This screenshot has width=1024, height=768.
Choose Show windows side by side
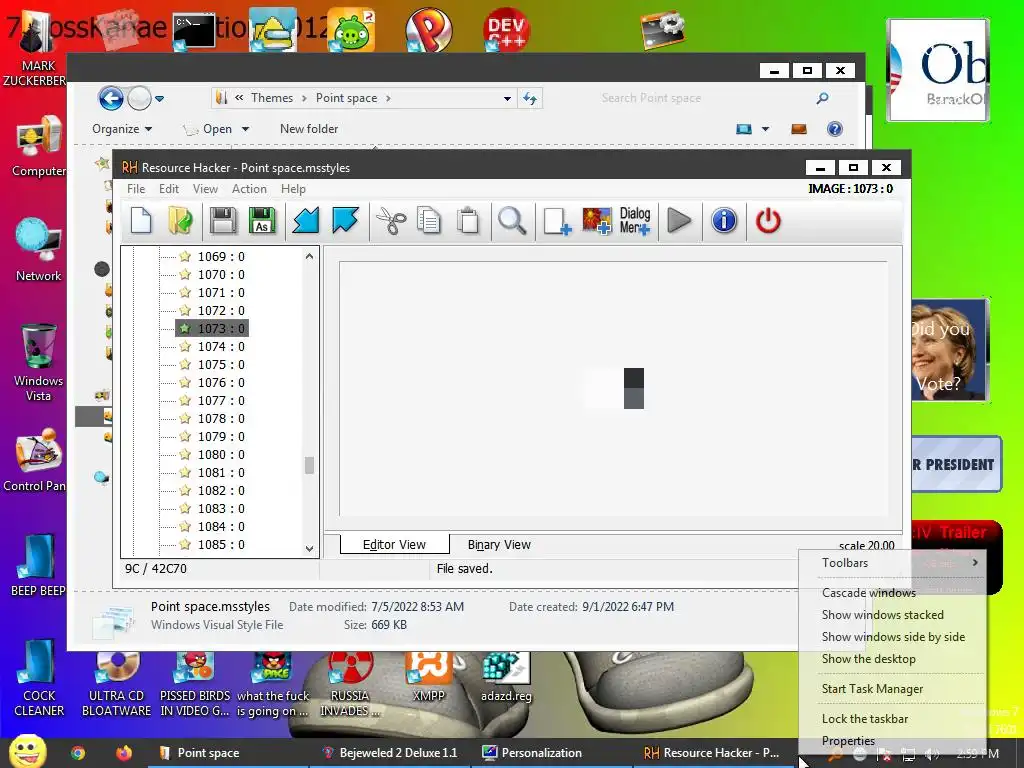893,637
